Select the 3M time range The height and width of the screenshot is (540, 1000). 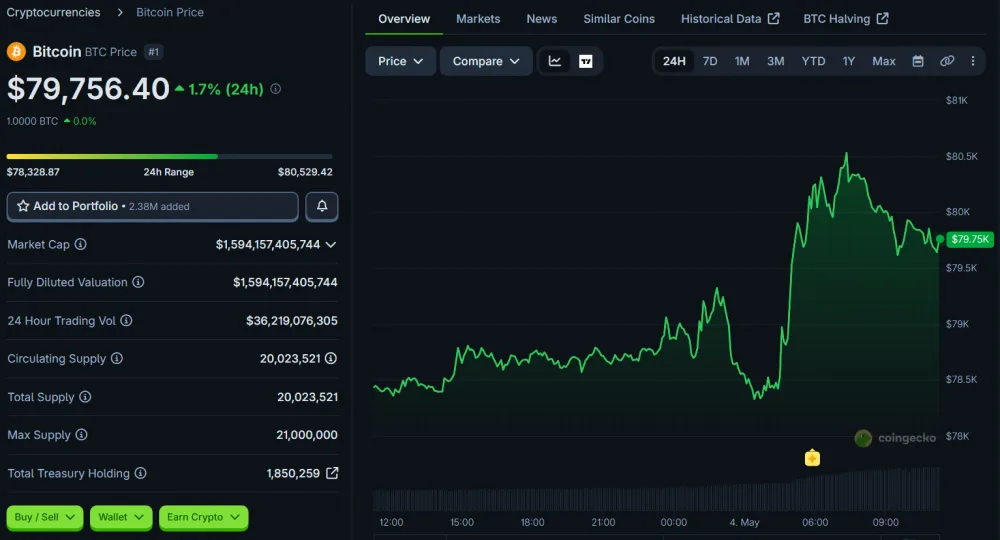776,61
